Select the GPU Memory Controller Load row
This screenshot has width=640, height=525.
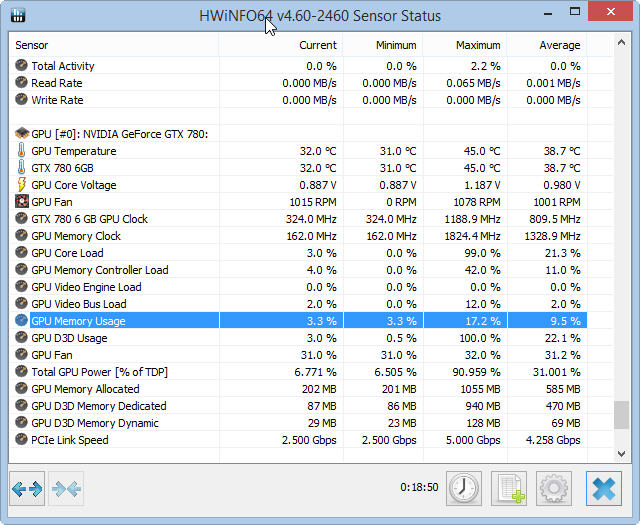[x=298, y=270]
